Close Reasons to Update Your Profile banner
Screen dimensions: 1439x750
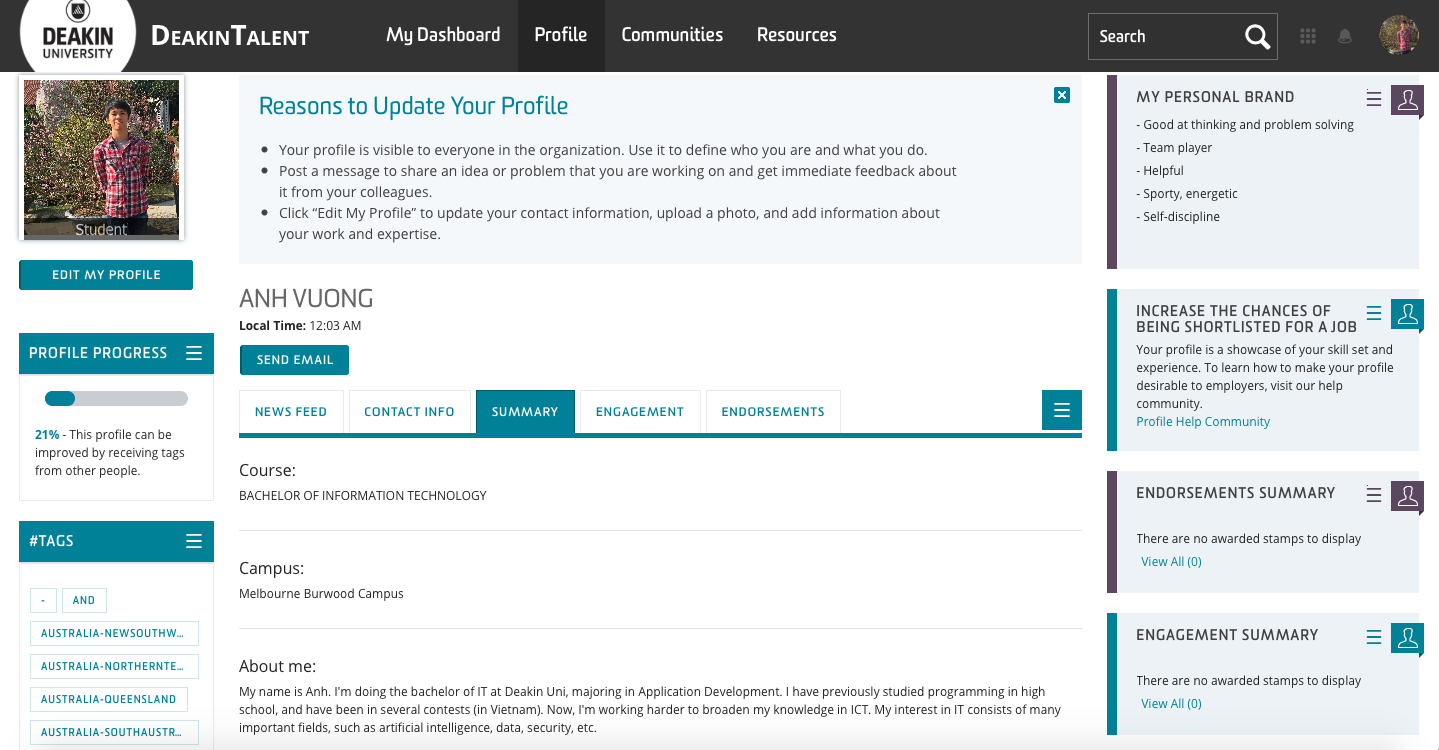[1062, 95]
